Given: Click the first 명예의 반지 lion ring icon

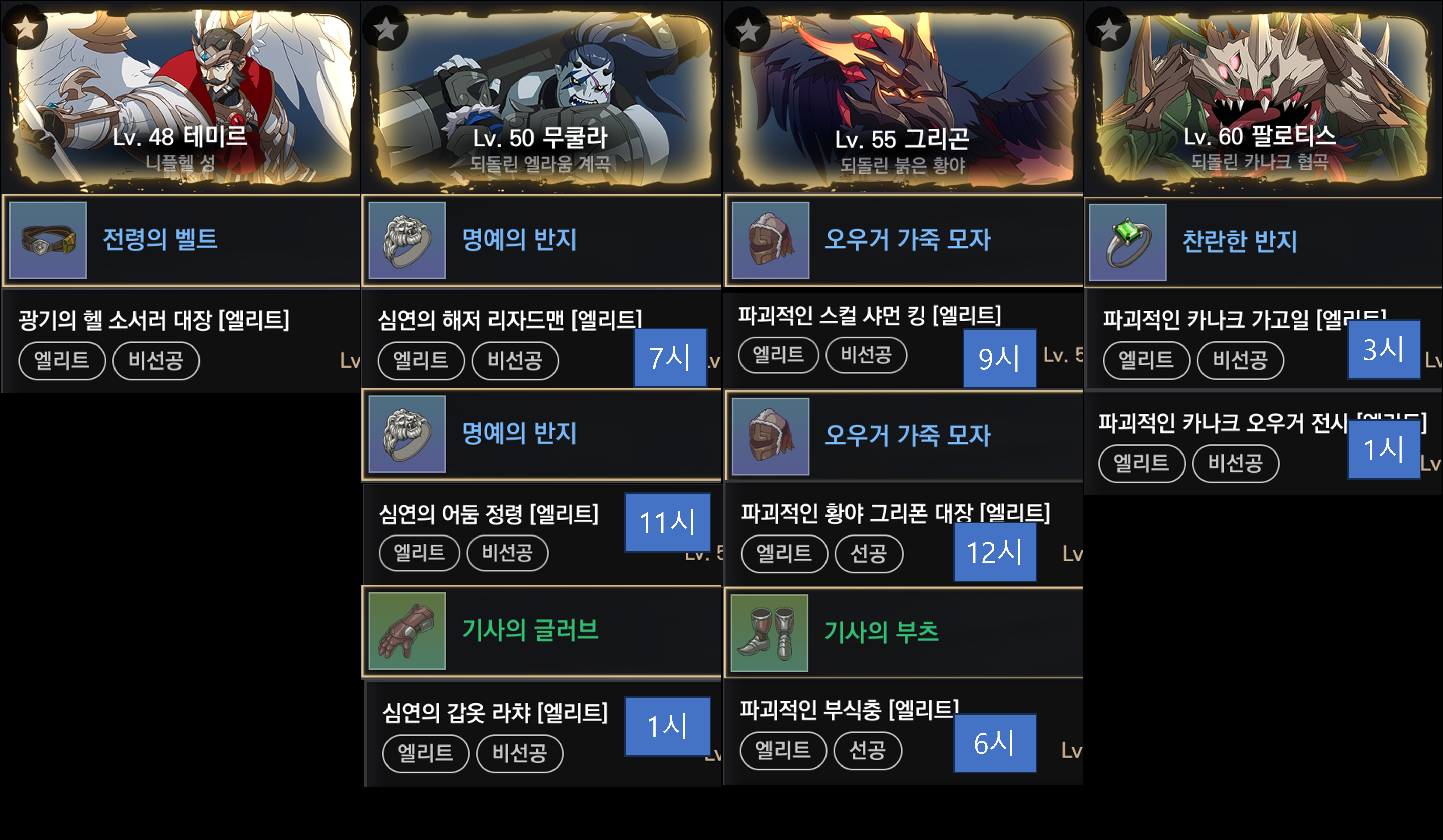Looking at the screenshot, I should [x=407, y=240].
